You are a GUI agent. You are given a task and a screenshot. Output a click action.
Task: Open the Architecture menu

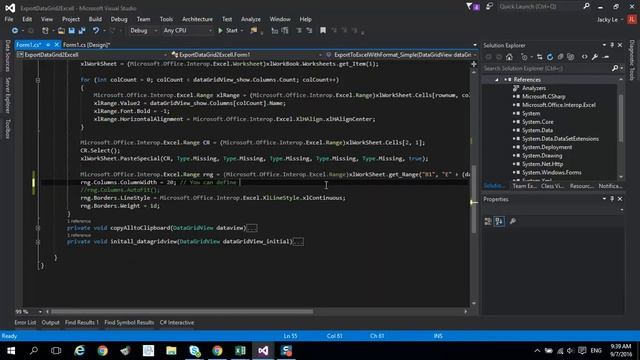pos(197,19)
